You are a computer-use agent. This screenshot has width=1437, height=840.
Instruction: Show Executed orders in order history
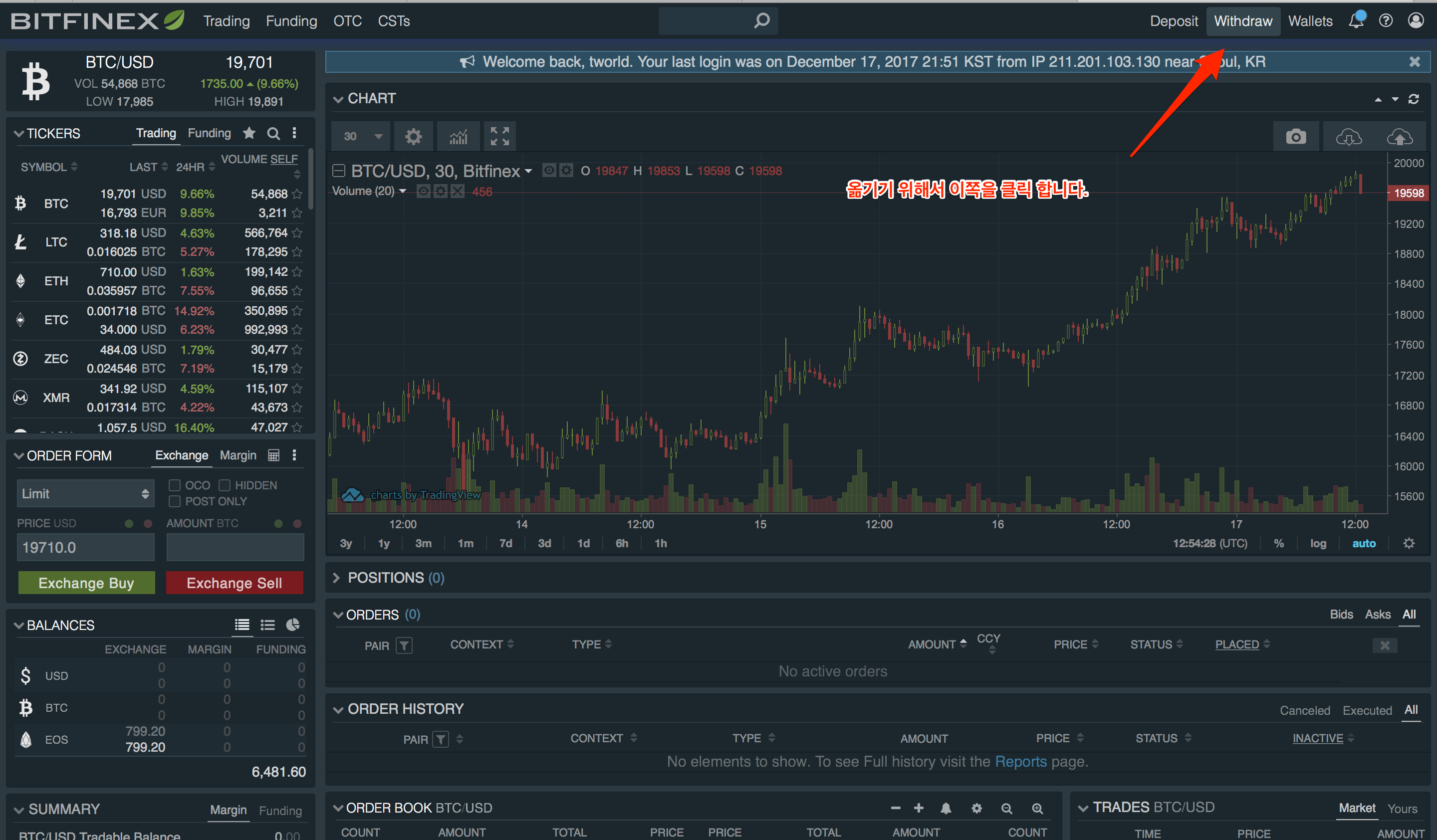1367,711
